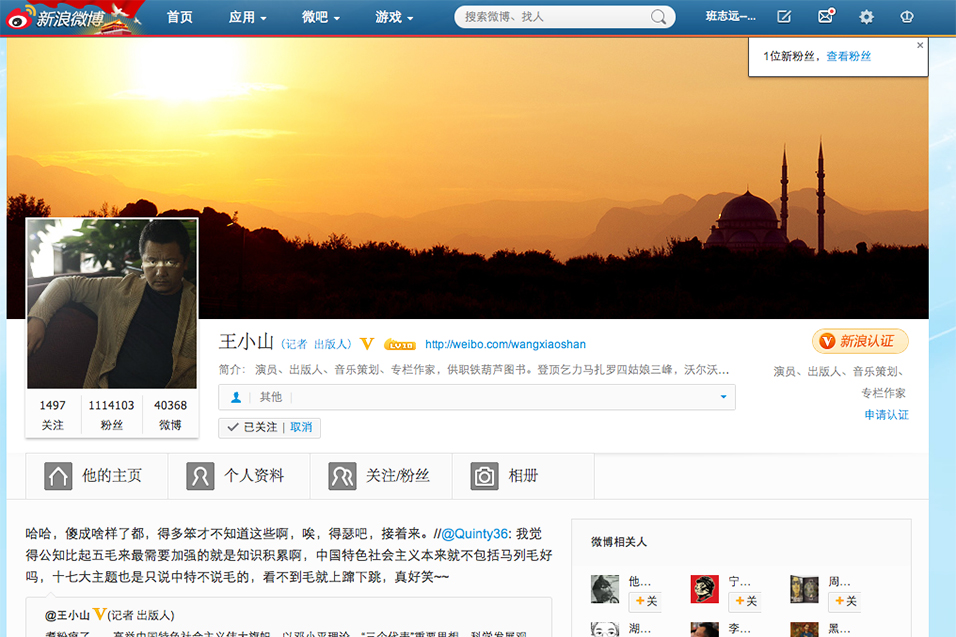
Task: Click the crown membership icon
Action: [907, 17]
